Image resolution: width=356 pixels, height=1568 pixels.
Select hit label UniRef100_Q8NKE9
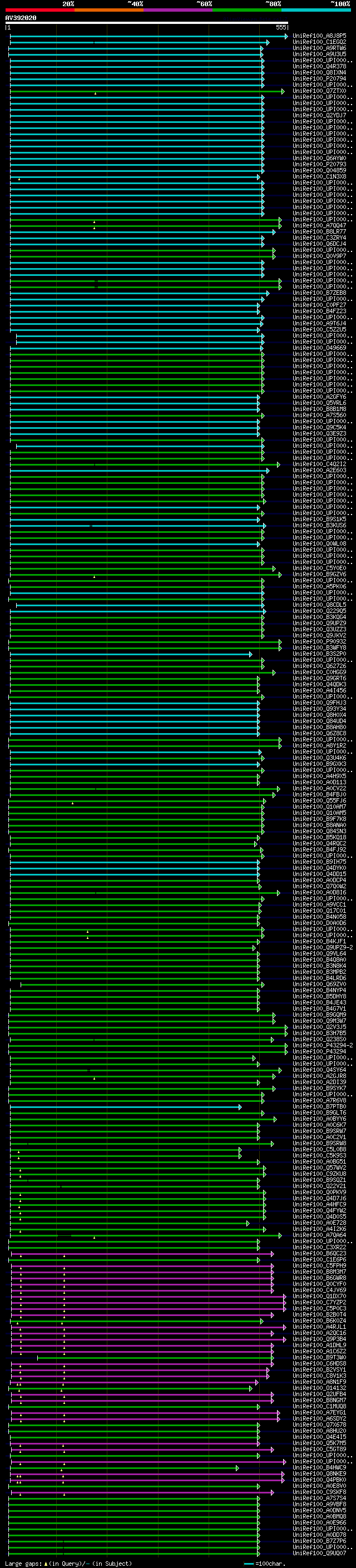[x=319, y=1473]
